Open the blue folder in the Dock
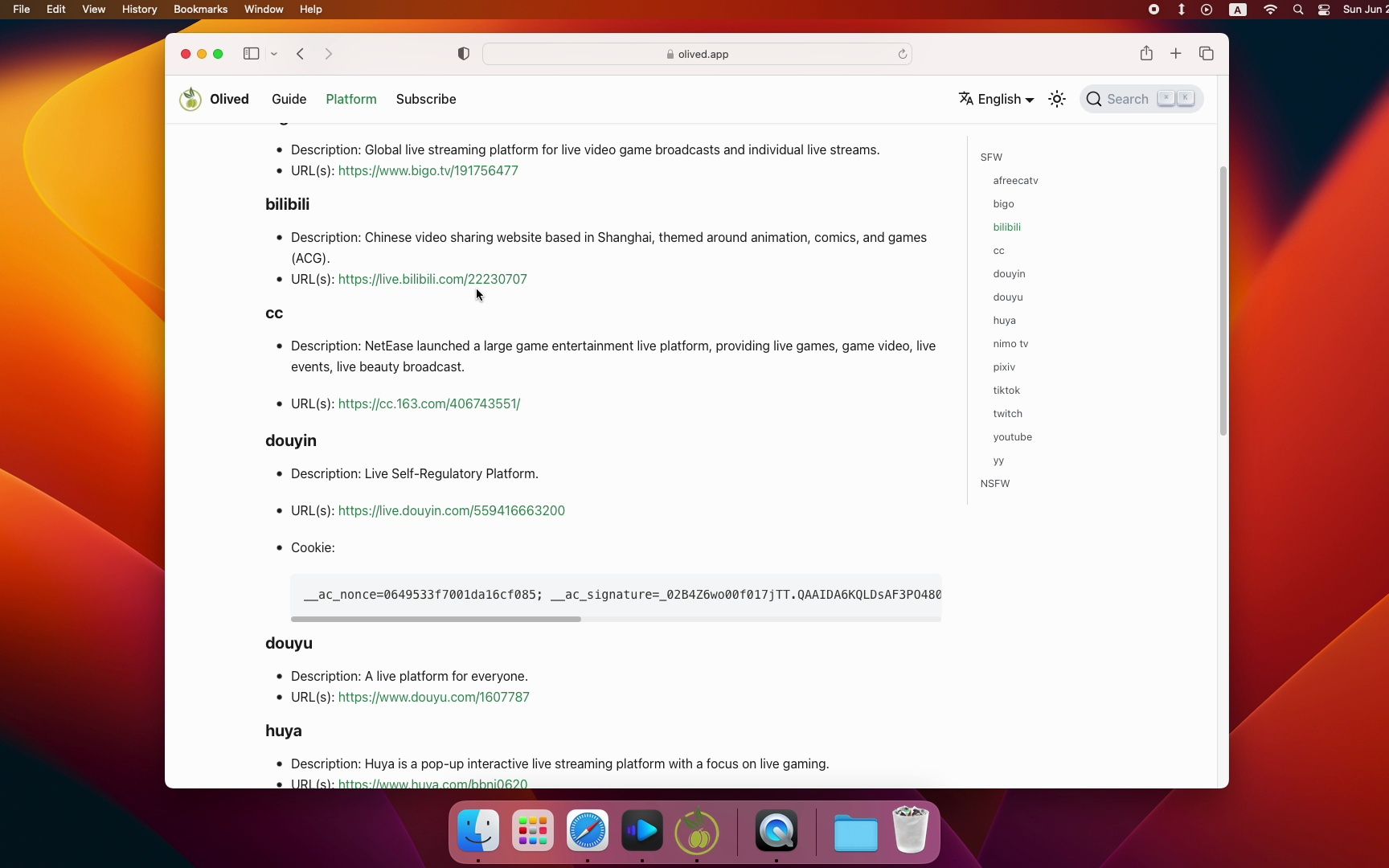 pyautogui.click(x=856, y=833)
